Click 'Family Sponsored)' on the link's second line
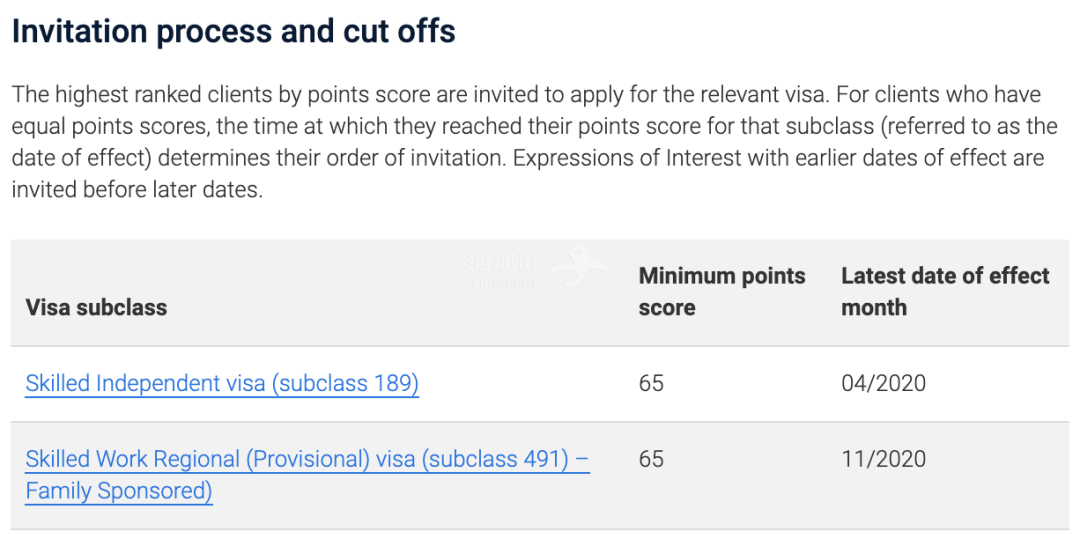This screenshot has width=1080, height=539. tap(118, 491)
